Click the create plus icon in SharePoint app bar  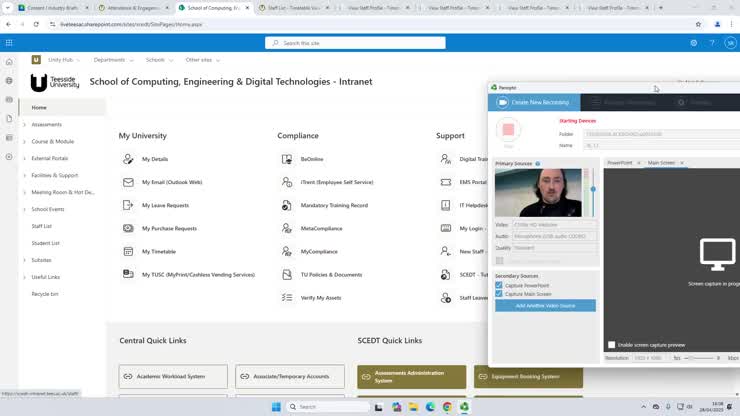coord(9,157)
